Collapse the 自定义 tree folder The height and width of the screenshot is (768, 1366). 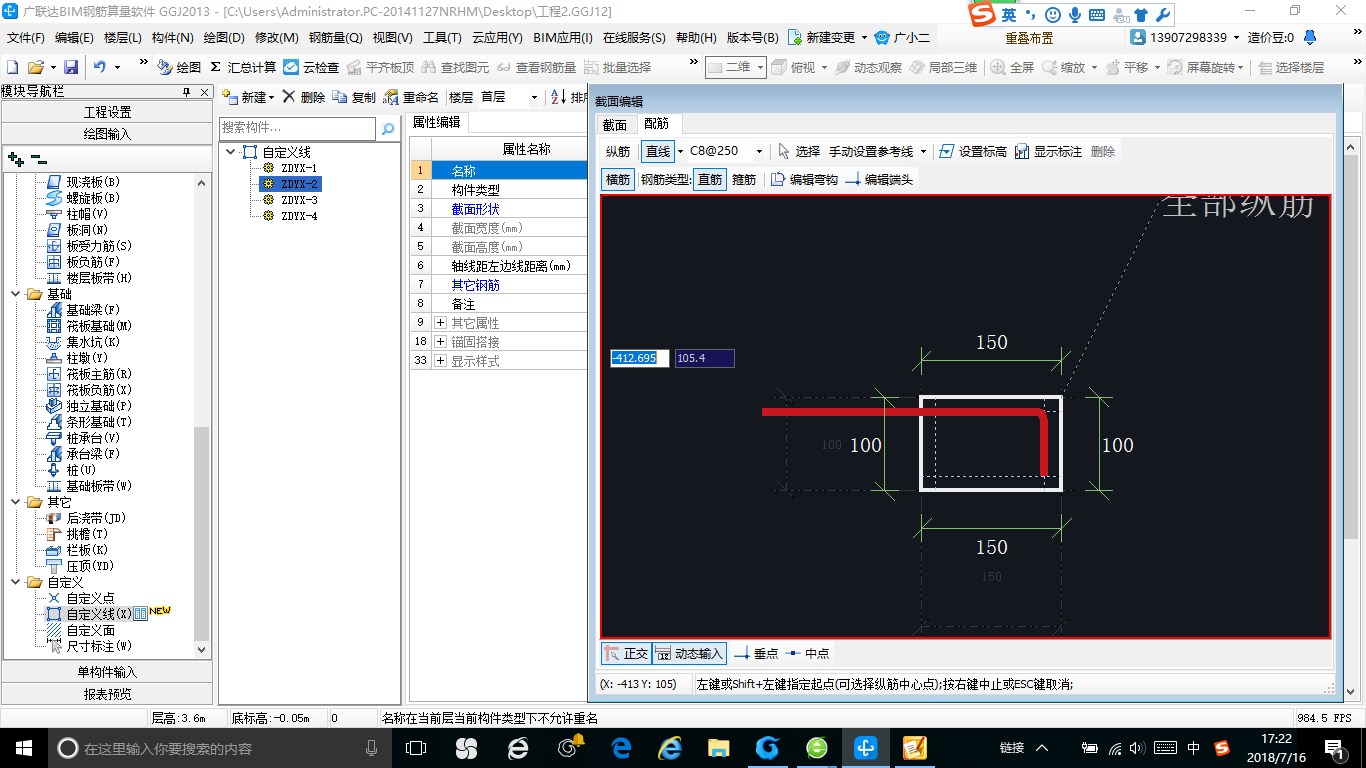click(x=16, y=582)
